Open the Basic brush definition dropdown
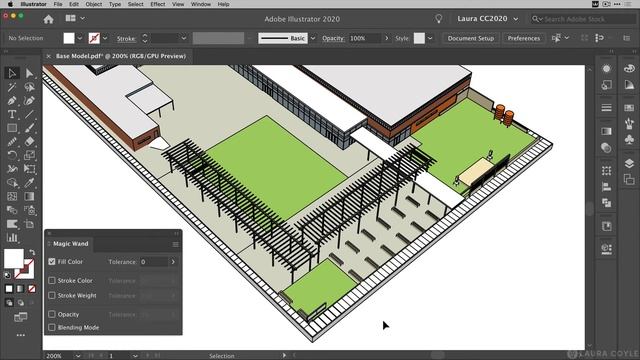Image resolution: width=640 pixels, height=360 pixels. [x=313, y=38]
